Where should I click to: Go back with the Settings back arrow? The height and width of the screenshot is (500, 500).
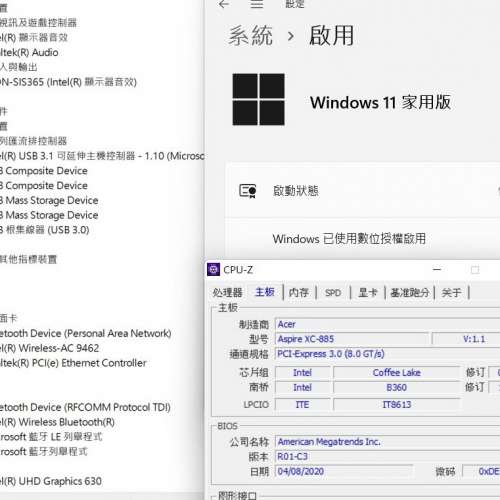(224, 4)
